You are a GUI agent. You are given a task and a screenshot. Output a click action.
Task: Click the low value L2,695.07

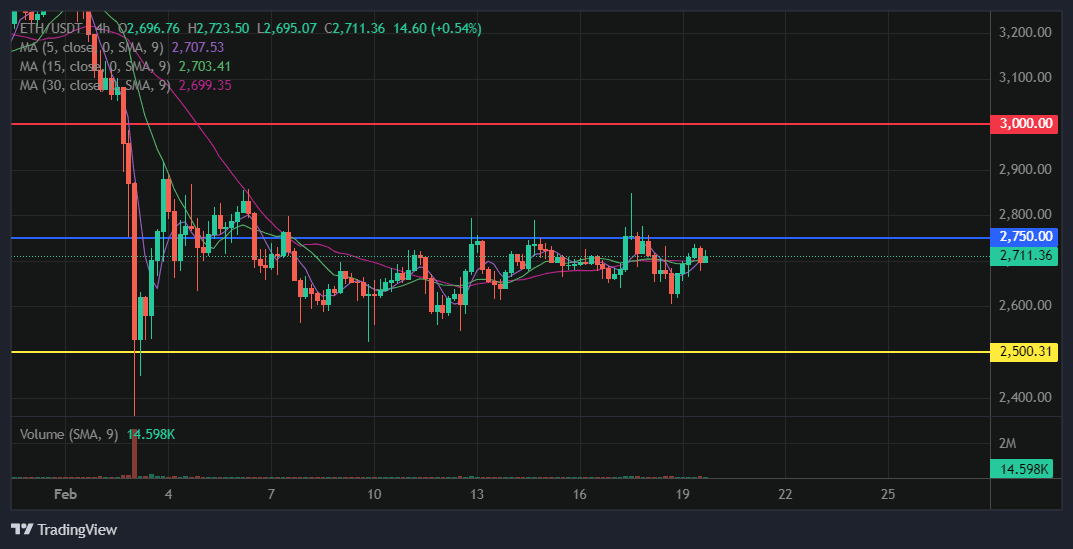287,29
